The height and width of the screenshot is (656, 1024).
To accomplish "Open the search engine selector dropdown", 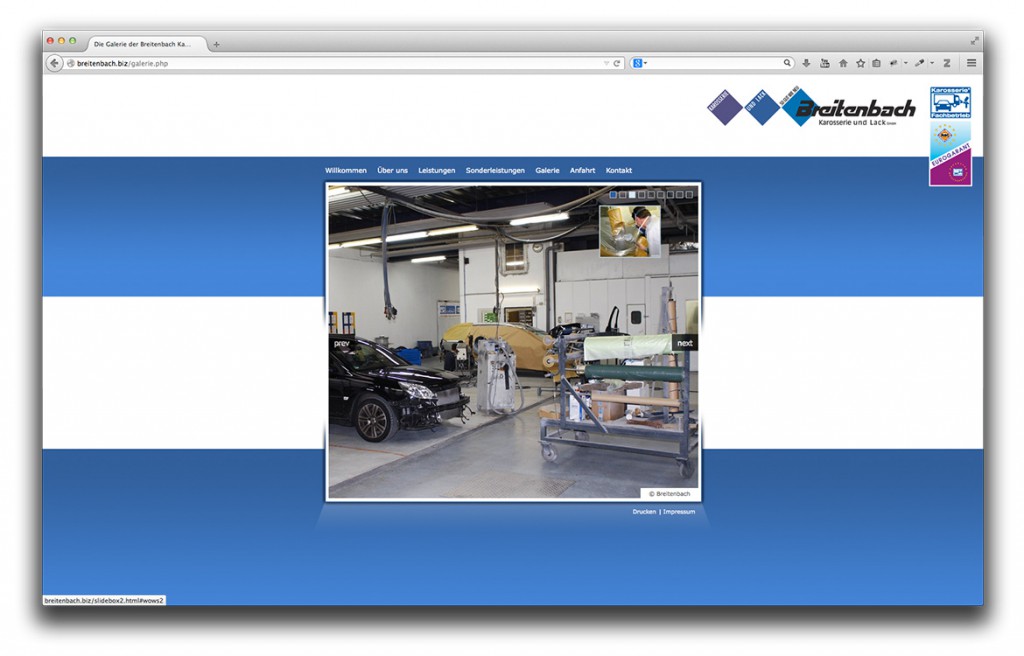I will (640, 63).
